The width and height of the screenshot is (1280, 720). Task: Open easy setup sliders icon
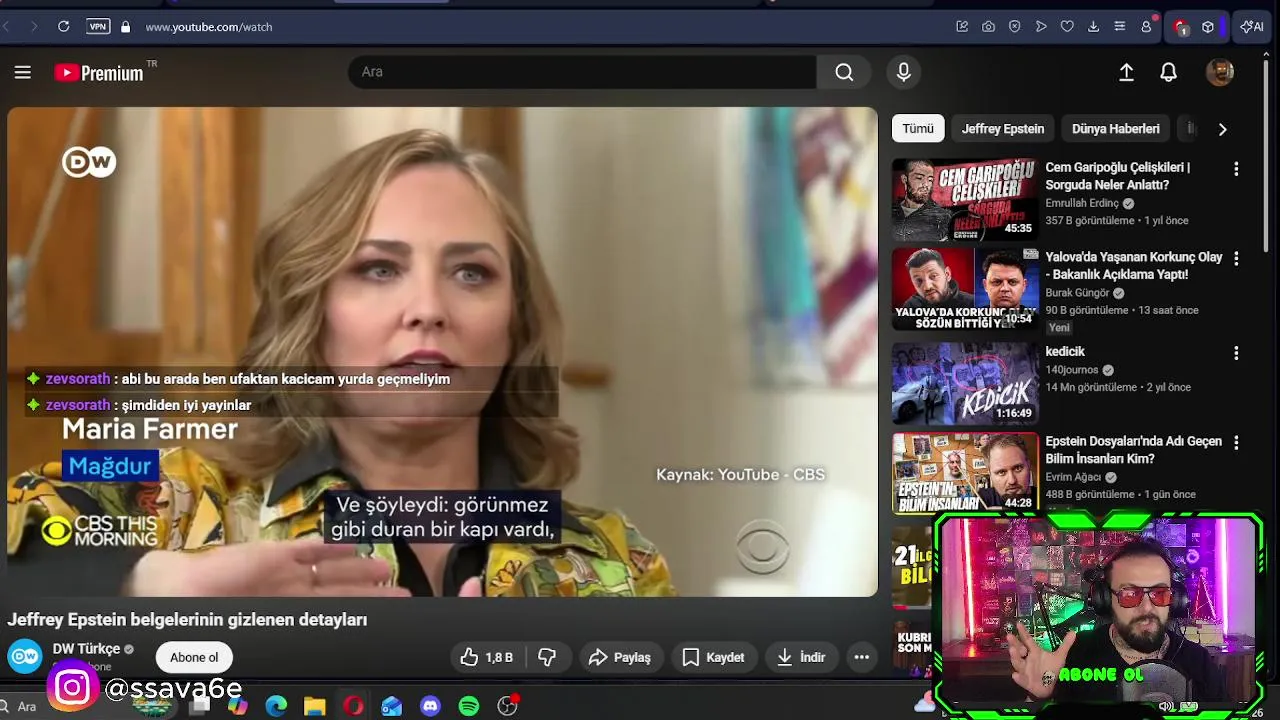coord(1119,27)
